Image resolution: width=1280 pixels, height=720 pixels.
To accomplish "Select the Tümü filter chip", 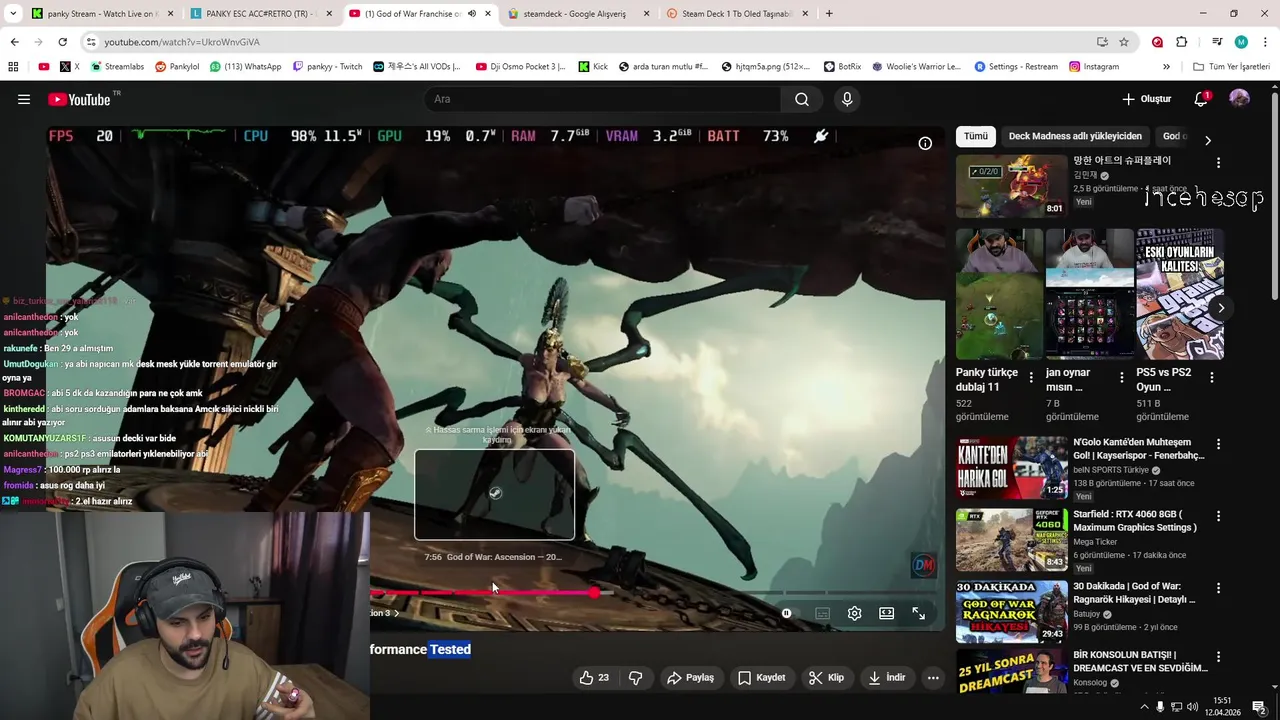I will 975,136.
